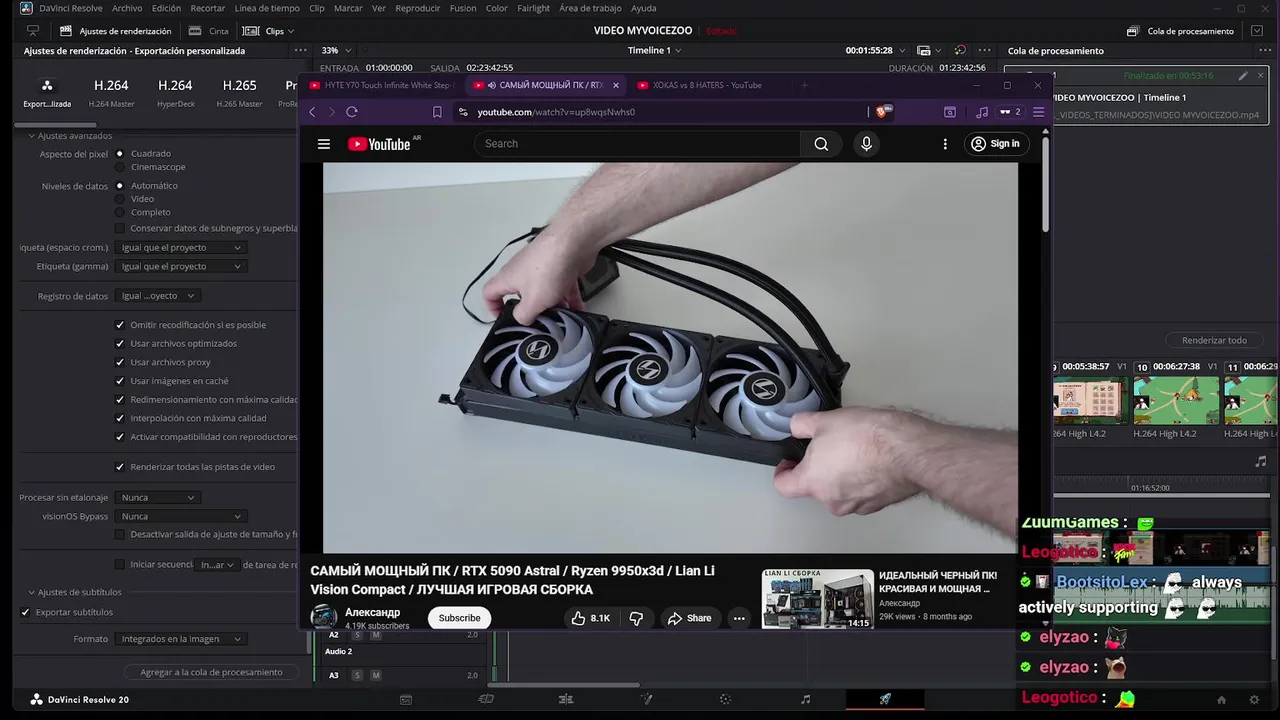The height and width of the screenshot is (720, 1280).
Task: Open the Color page icon
Action: pyautogui.click(x=726, y=700)
